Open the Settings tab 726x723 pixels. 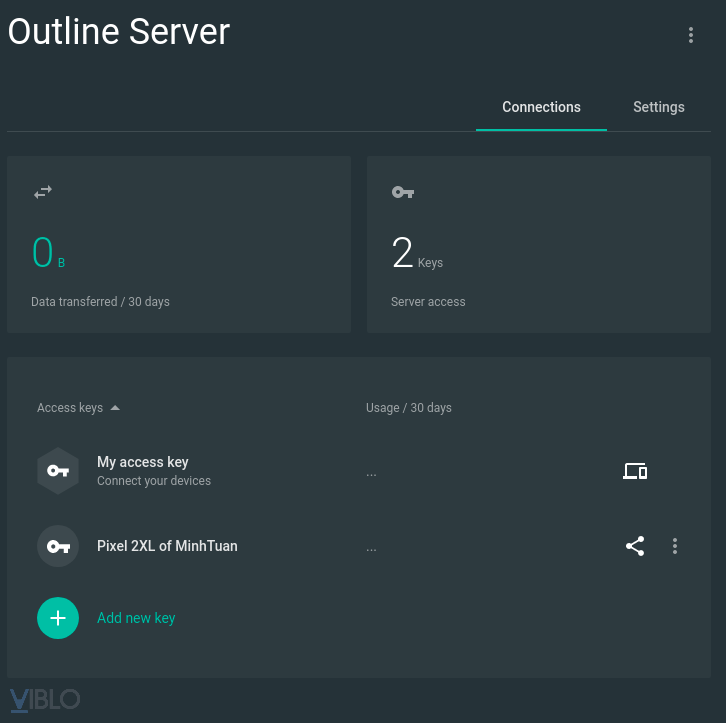pos(658,107)
